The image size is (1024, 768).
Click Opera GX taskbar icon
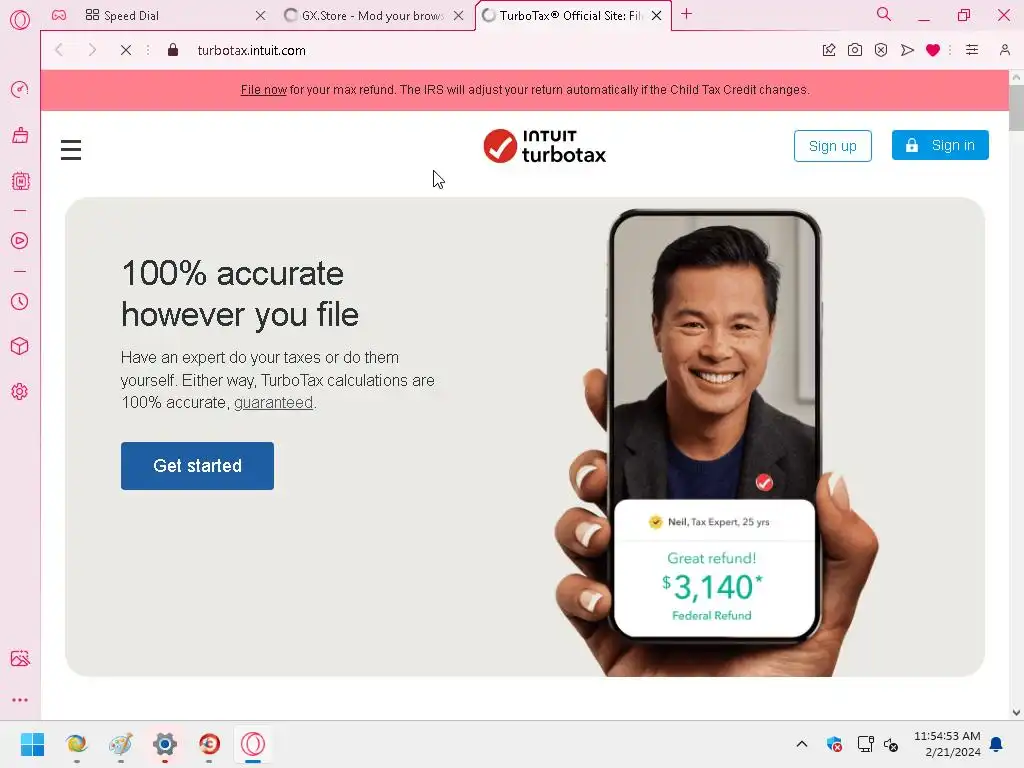pyautogui.click(x=253, y=744)
